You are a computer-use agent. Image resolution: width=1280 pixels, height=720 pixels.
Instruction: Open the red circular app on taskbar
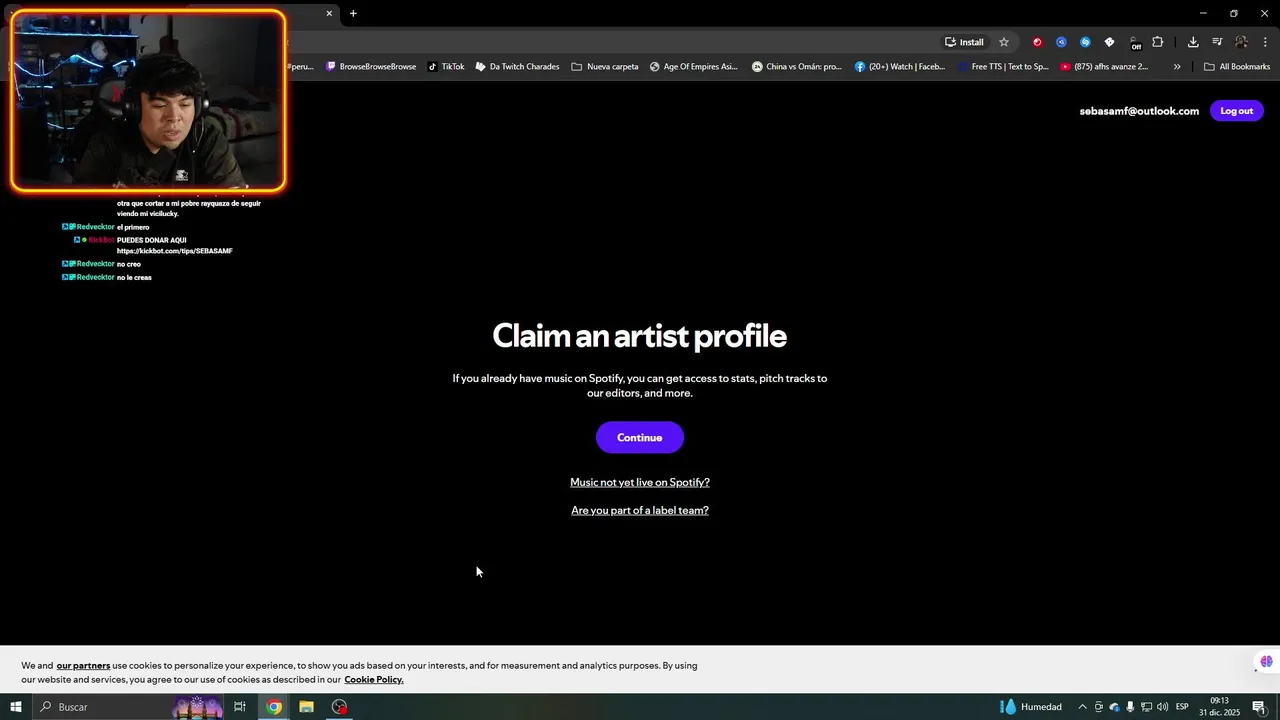(340, 707)
